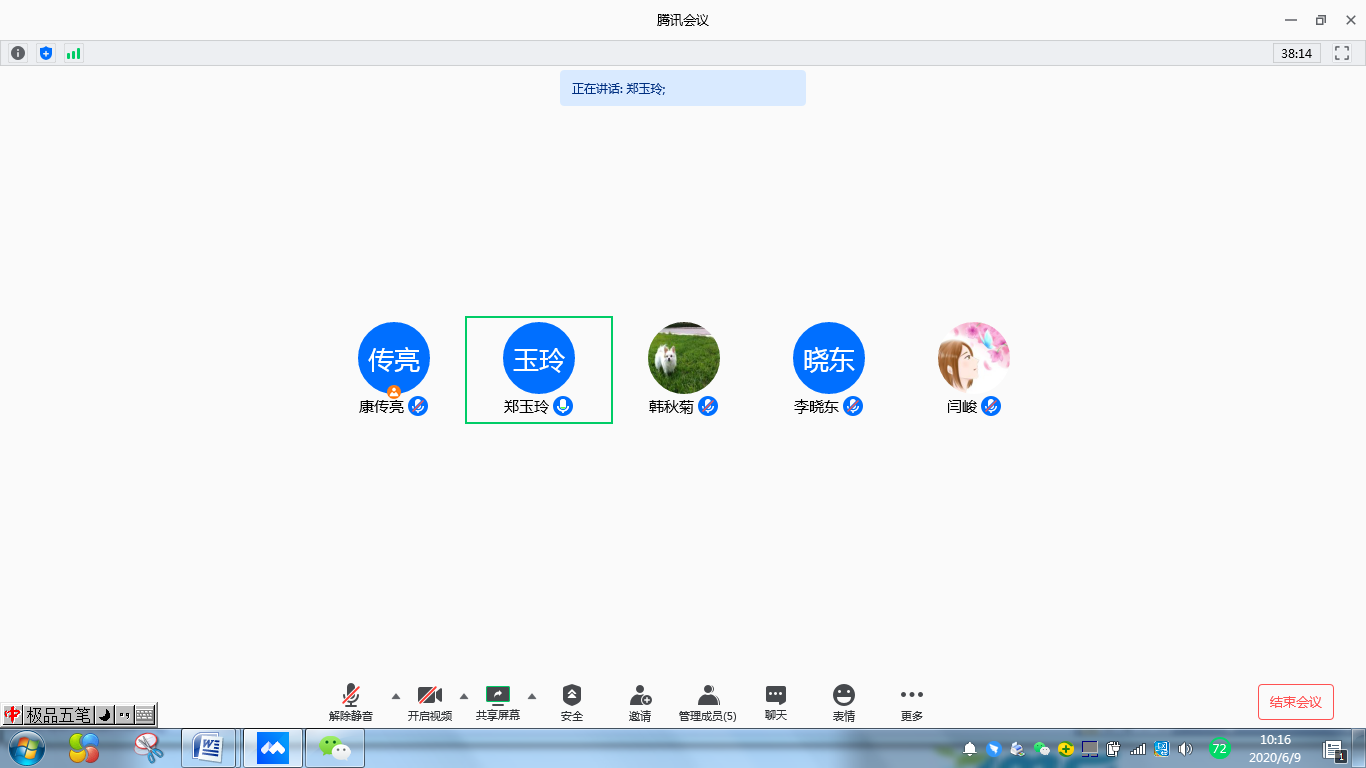Open the IME soft keyboard icon
The image size is (1366, 768).
(x=145, y=715)
